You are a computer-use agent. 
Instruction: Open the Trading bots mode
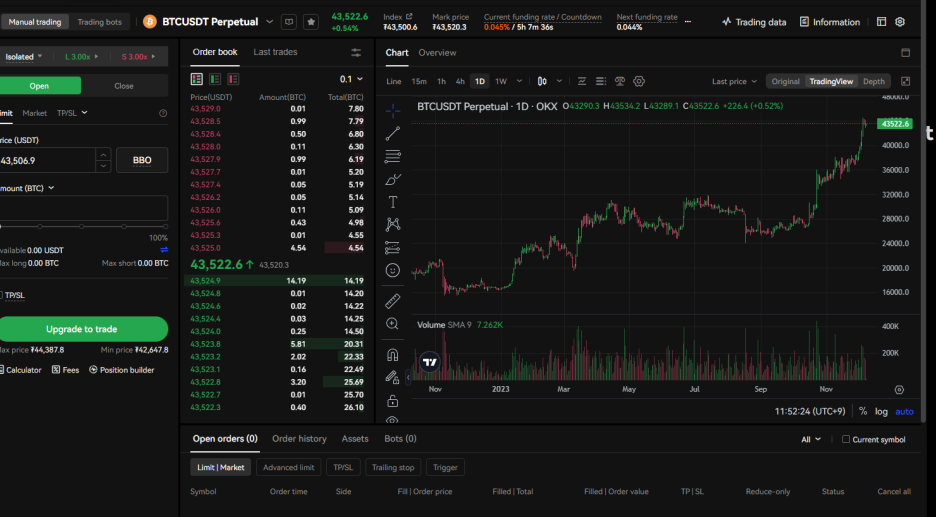pyautogui.click(x=100, y=22)
